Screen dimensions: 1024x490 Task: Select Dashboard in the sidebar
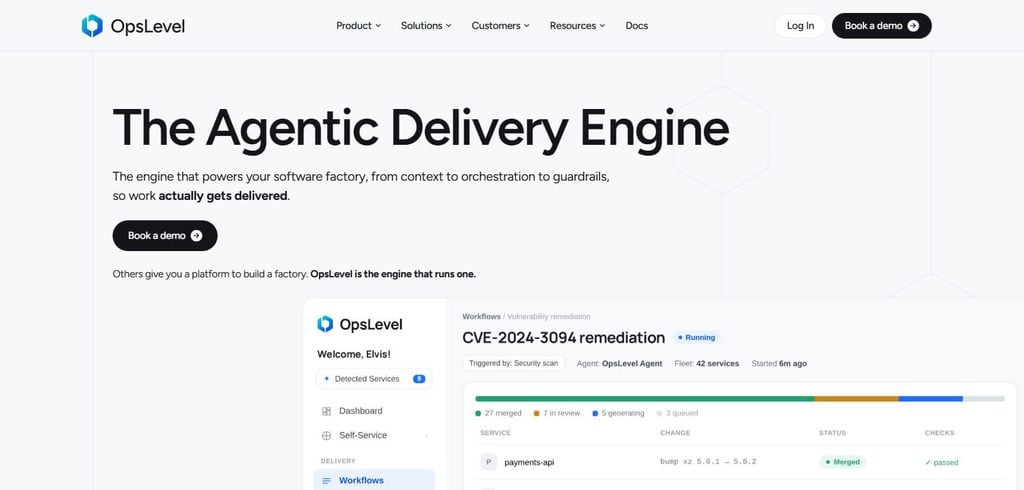point(374,411)
